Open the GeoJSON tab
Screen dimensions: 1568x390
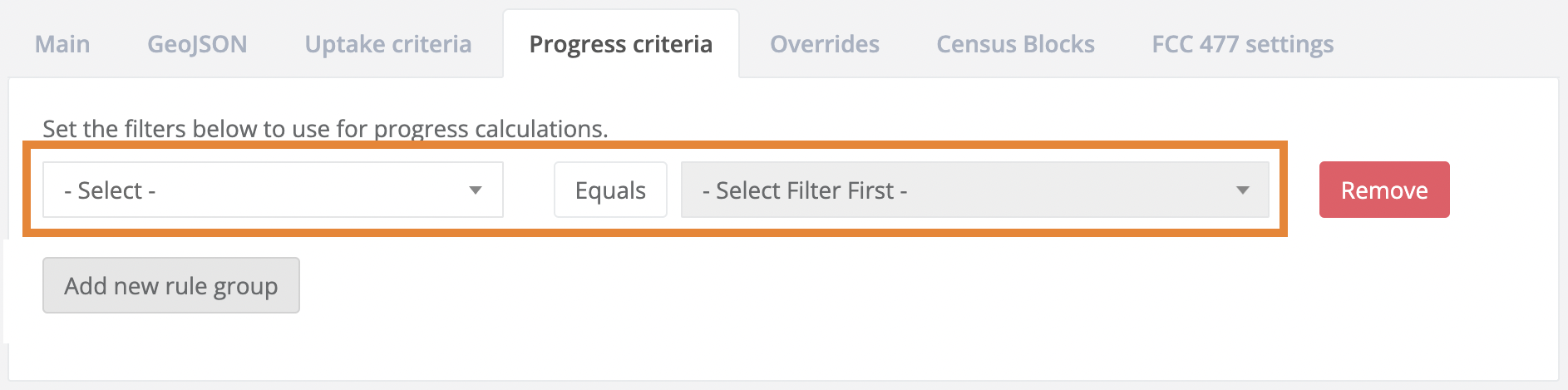197,44
